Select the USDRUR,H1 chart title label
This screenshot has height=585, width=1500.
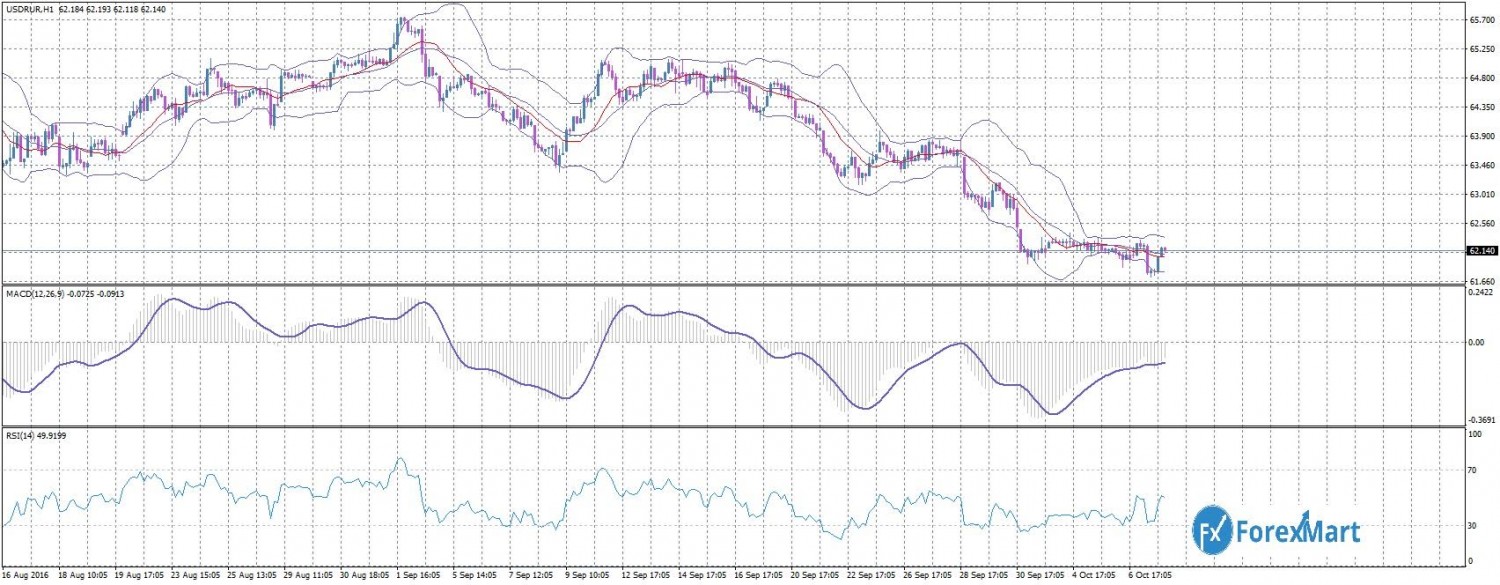[x=30, y=9]
